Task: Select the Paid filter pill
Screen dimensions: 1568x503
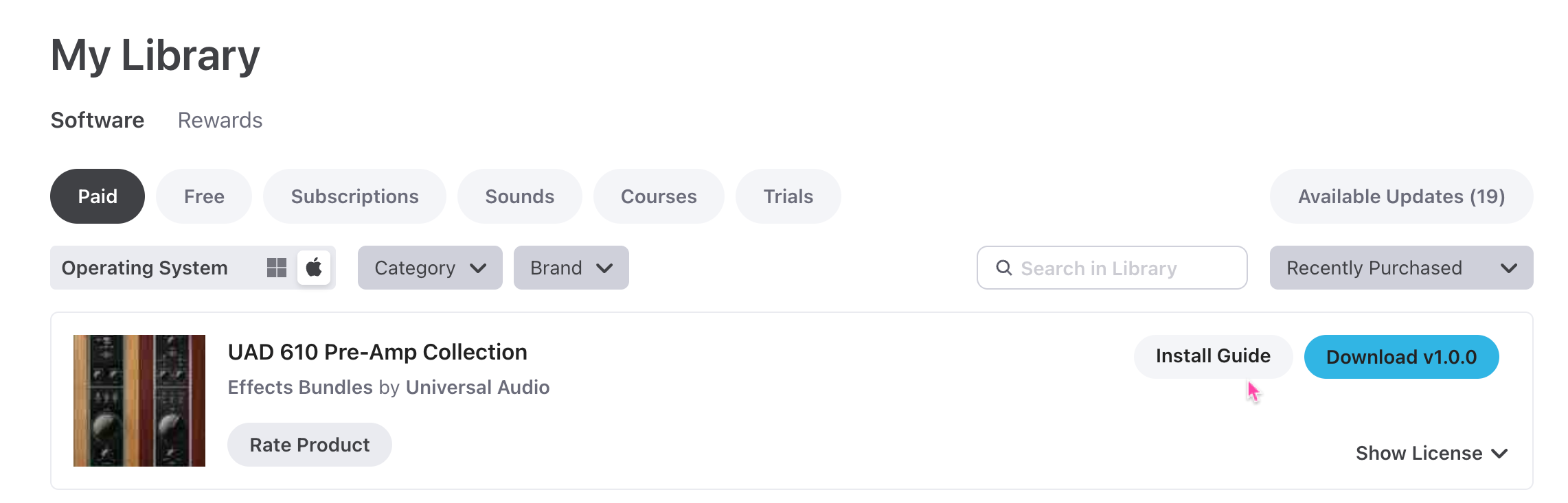Action: click(98, 196)
